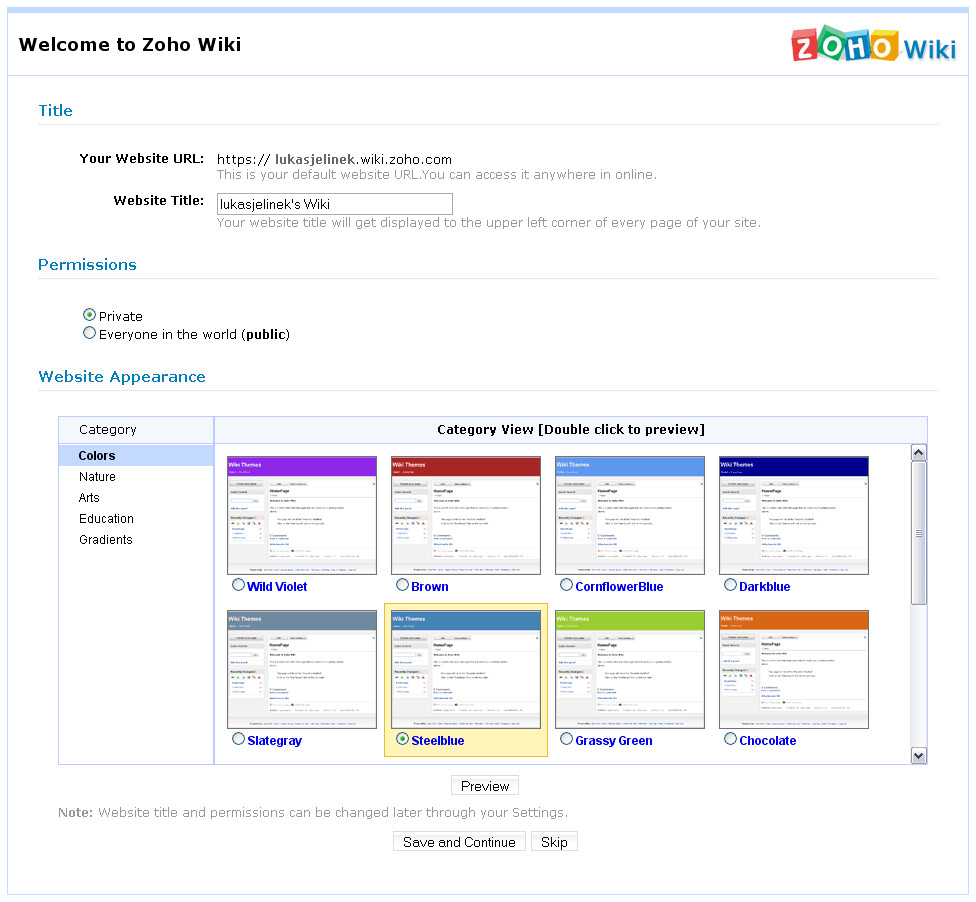Click the Grassy Green theme thumbnail
This screenshot has width=976, height=902.
click(630, 669)
